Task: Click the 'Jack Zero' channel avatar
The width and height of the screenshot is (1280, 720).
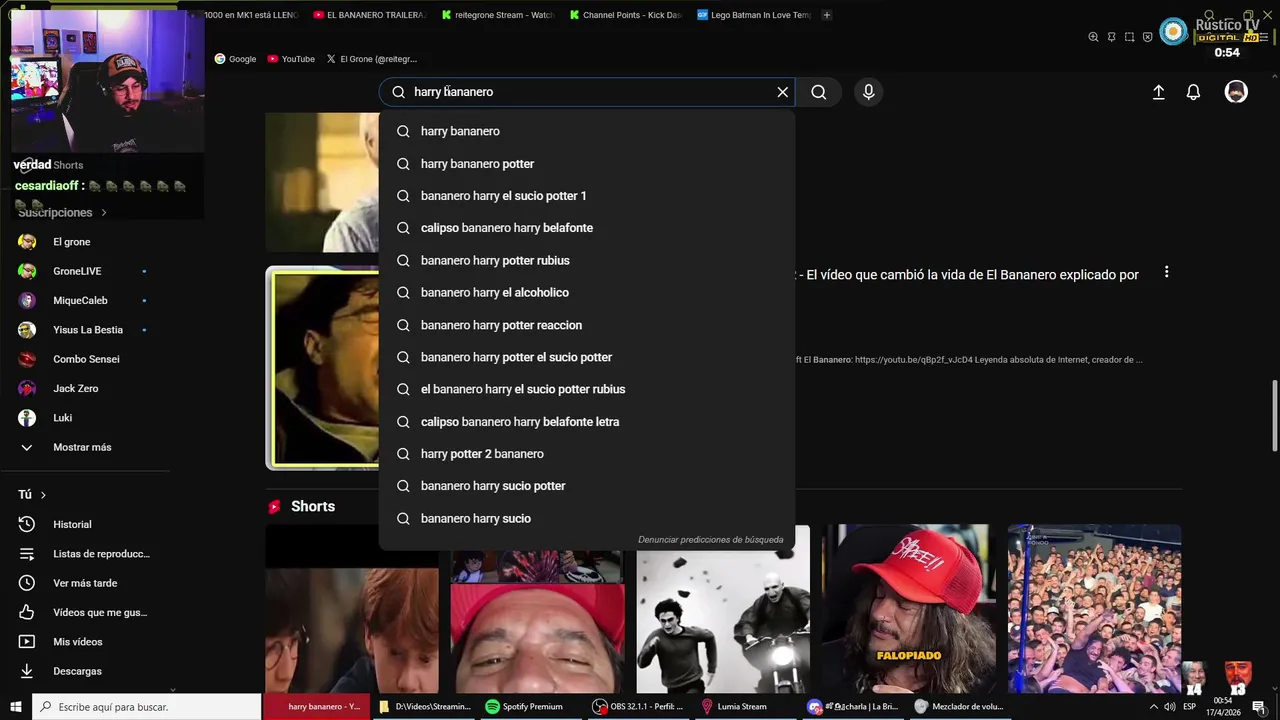Action: click(x=27, y=388)
